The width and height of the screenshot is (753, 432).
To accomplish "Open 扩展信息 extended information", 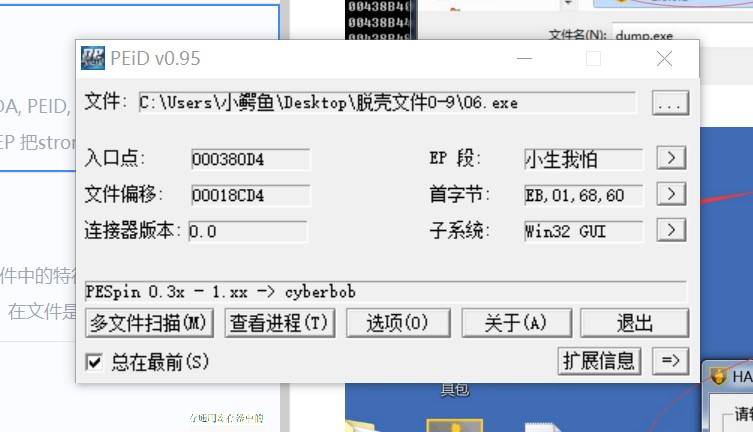I will pos(599,361).
